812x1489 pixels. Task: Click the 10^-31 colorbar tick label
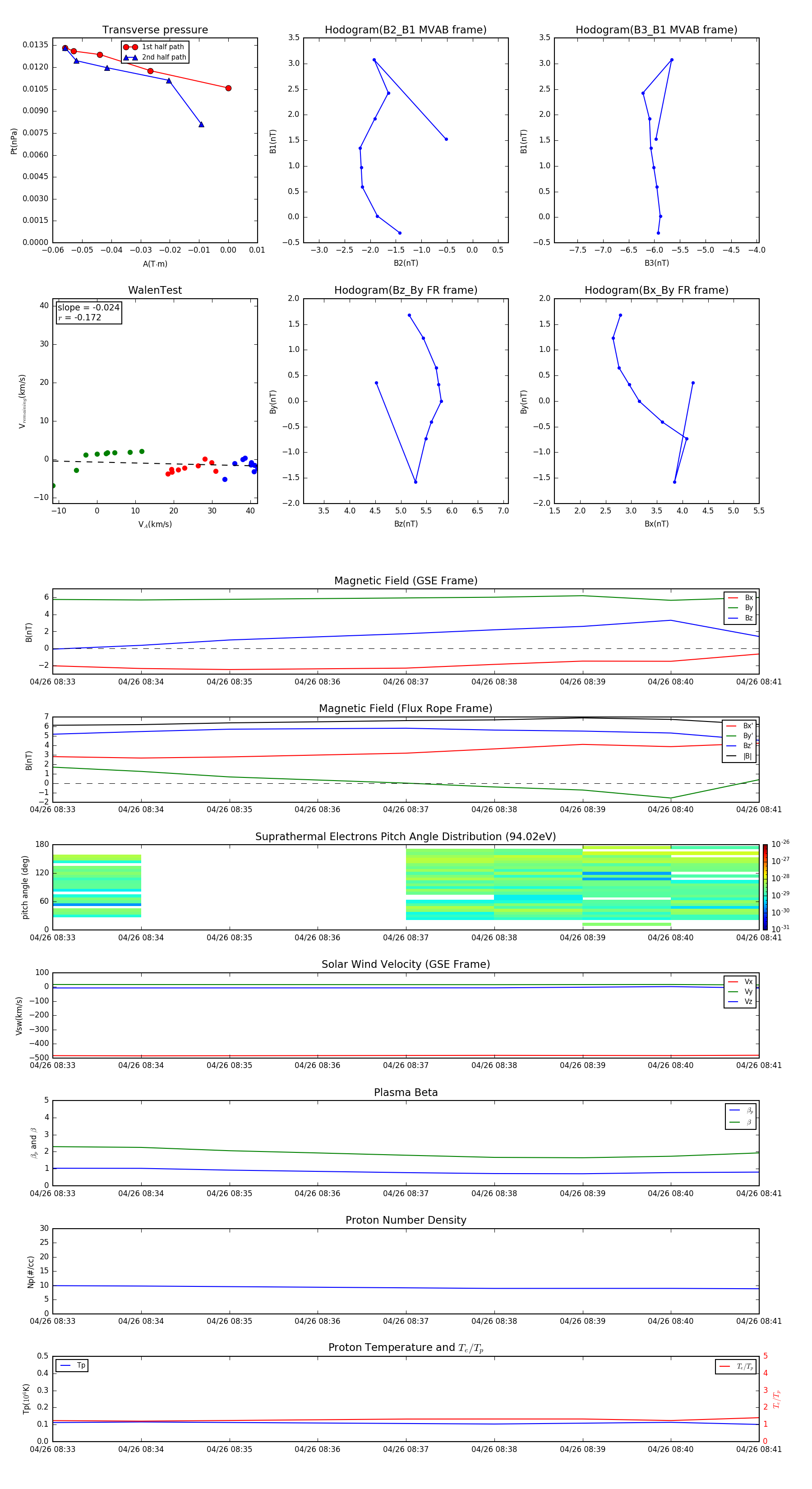coord(780,929)
